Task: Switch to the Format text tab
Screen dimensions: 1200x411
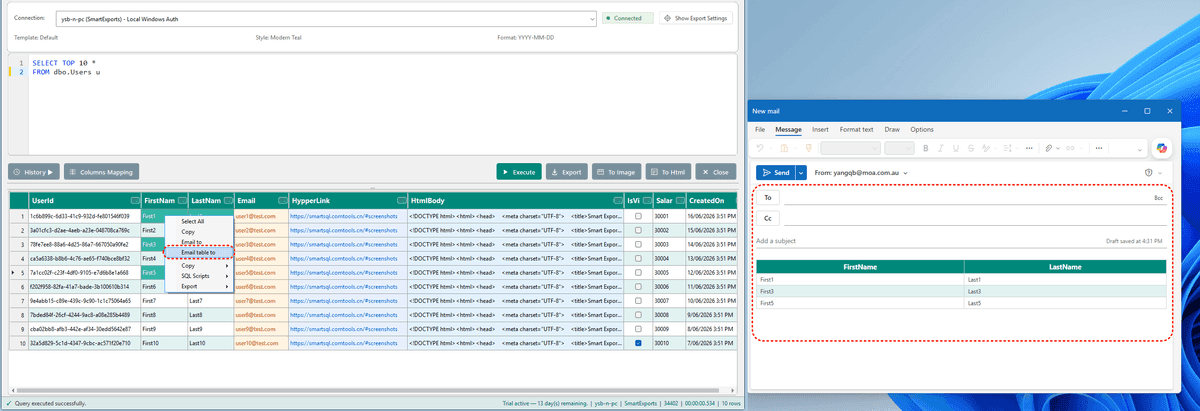Action: (x=856, y=129)
